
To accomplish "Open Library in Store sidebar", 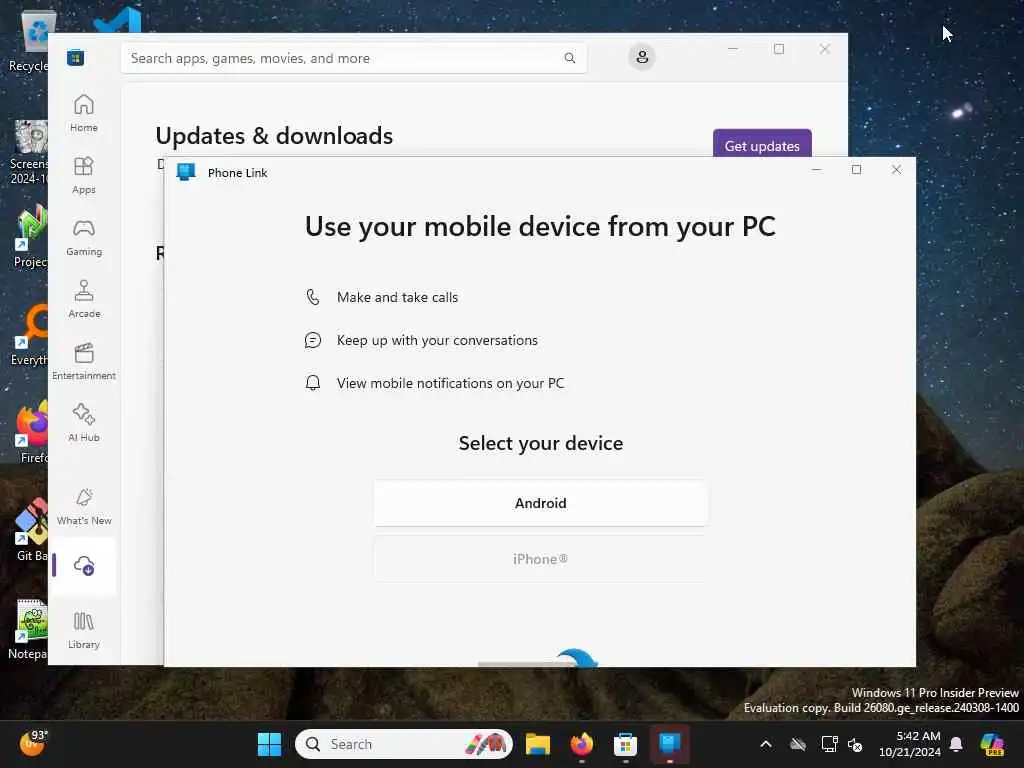I will tap(84, 630).
